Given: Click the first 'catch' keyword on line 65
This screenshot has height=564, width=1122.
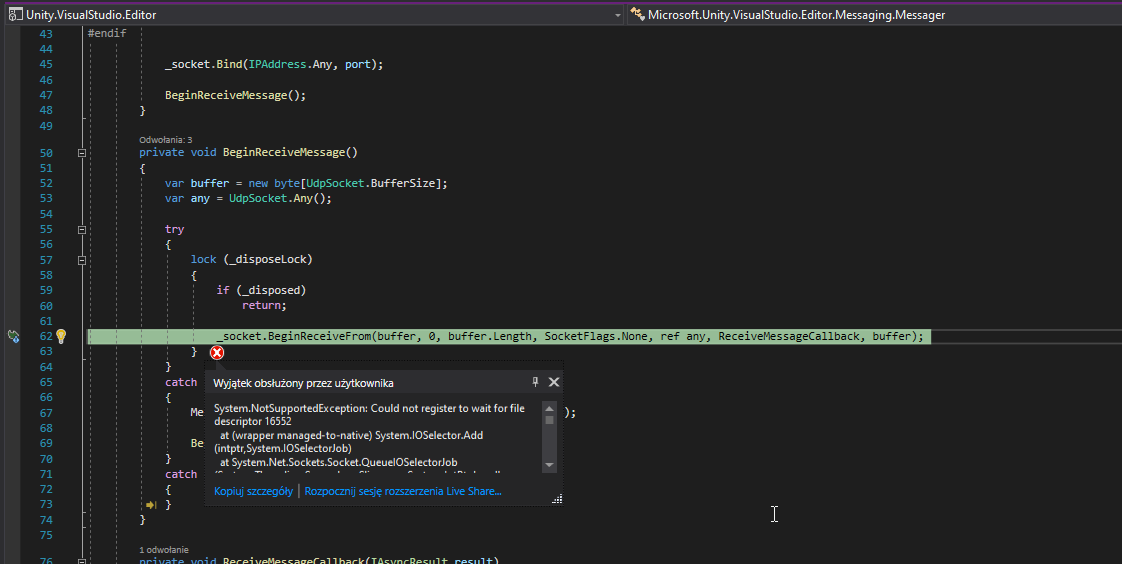Looking at the screenshot, I should (181, 382).
